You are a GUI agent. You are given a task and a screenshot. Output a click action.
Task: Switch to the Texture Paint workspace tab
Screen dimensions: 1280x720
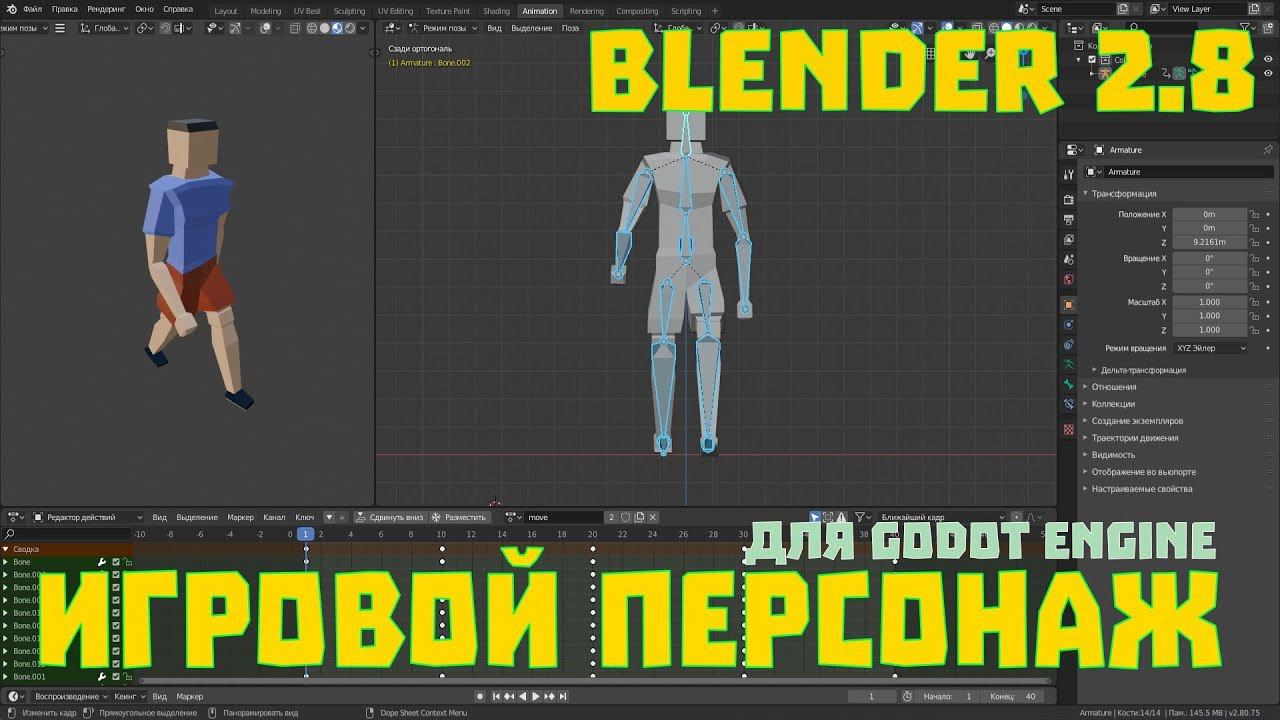coord(448,11)
